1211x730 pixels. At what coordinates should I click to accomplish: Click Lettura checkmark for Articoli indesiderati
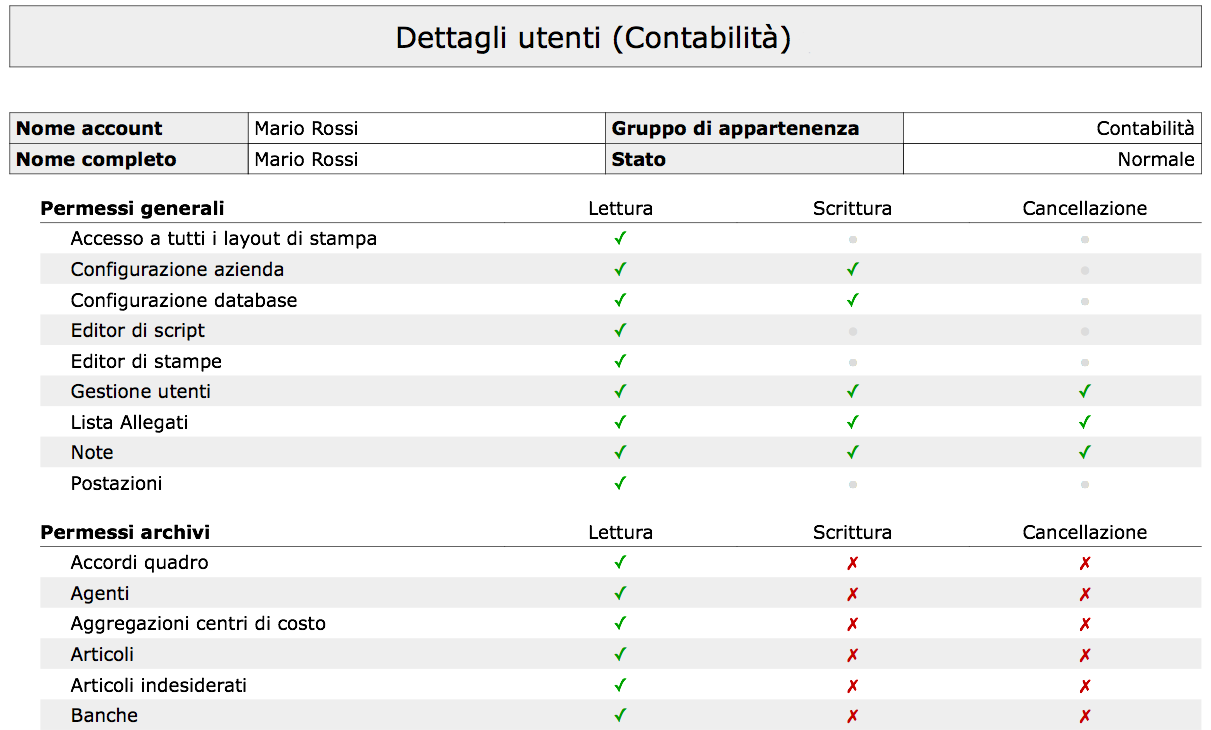pyautogui.click(x=620, y=685)
